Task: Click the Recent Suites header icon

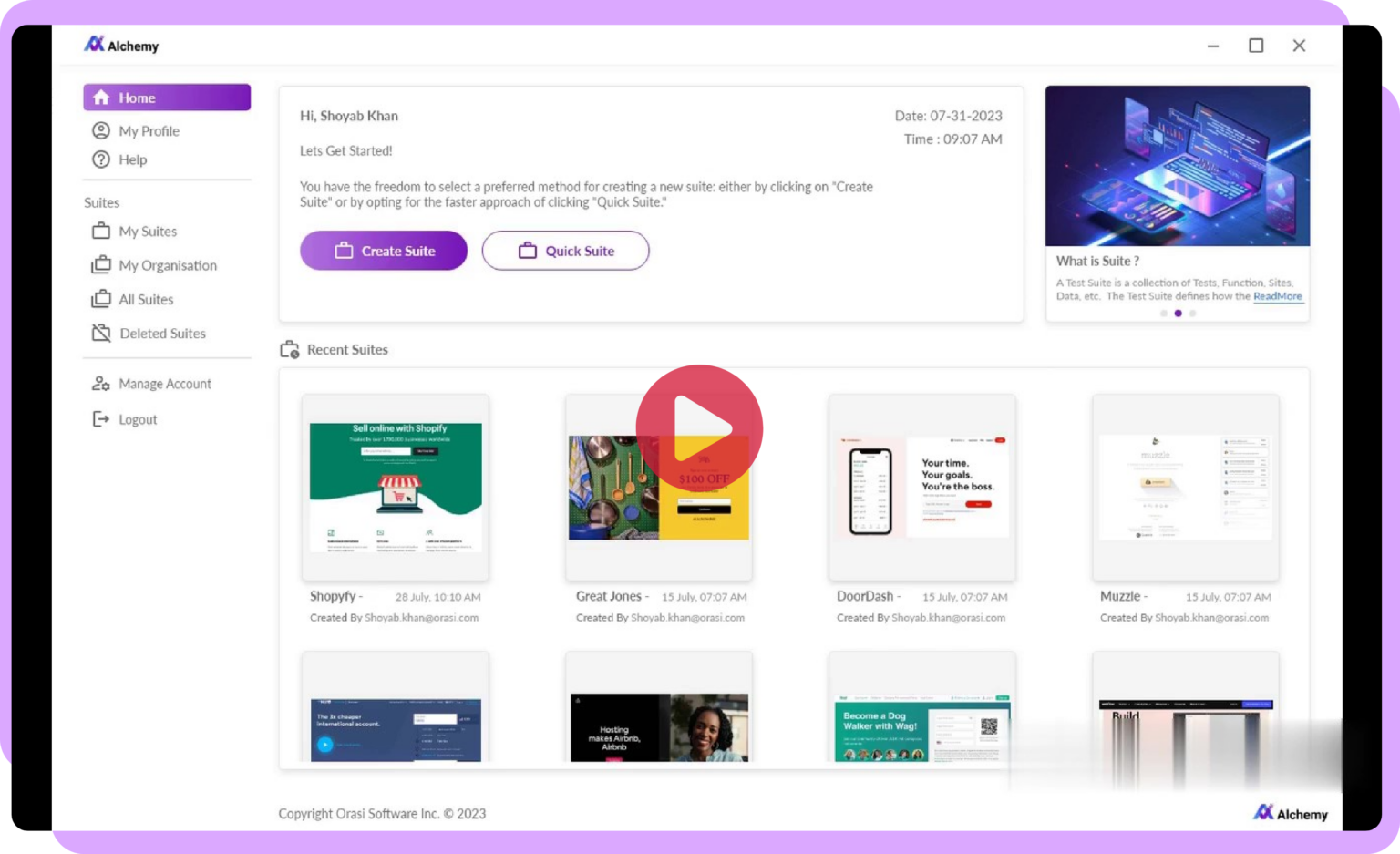Action: (x=290, y=349)
